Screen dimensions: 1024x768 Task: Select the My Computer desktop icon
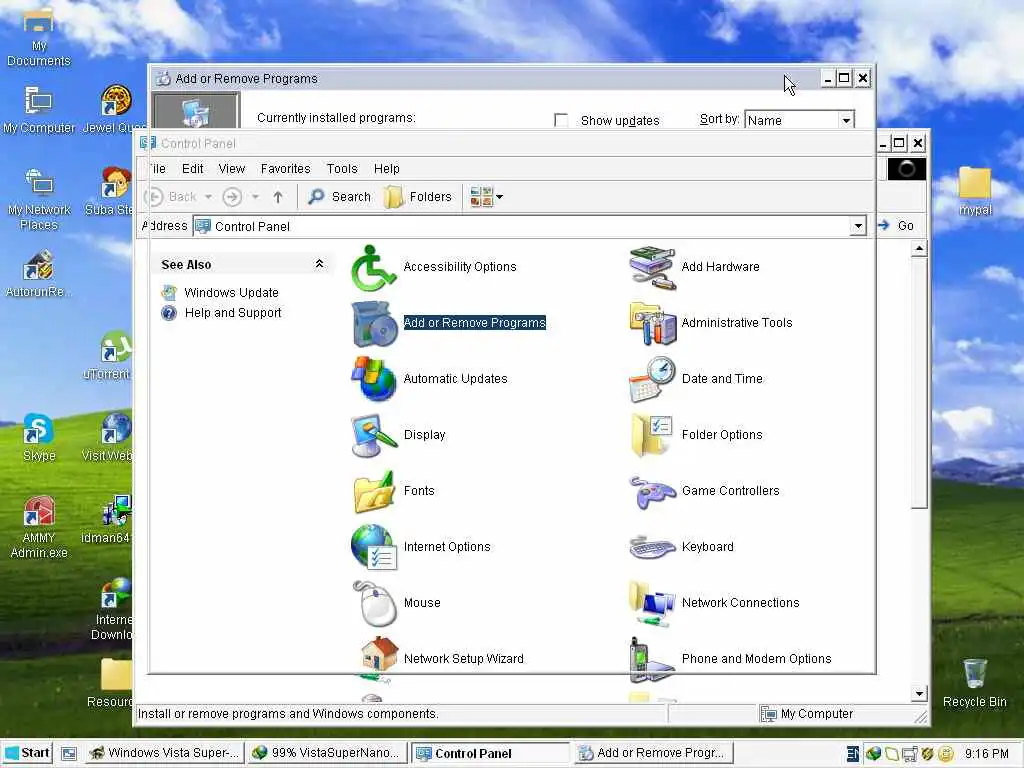[x=39, y=110]
